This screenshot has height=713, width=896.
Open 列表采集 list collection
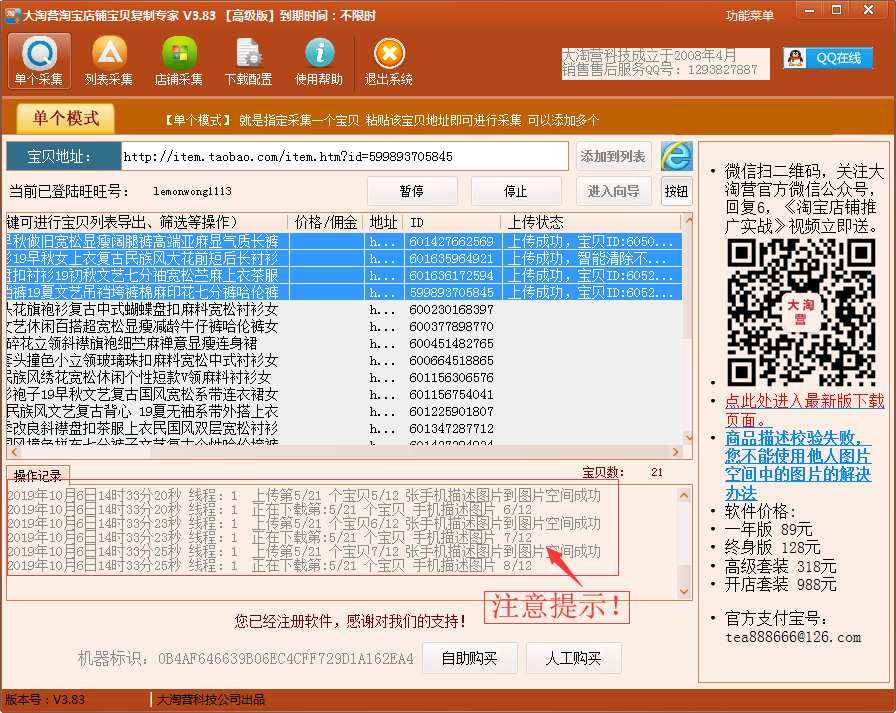click(109, 61)
